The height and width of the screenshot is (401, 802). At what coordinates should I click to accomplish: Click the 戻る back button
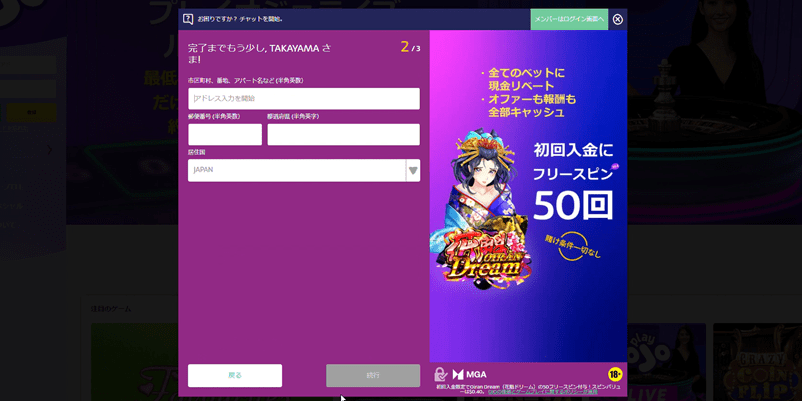point(235,375)
